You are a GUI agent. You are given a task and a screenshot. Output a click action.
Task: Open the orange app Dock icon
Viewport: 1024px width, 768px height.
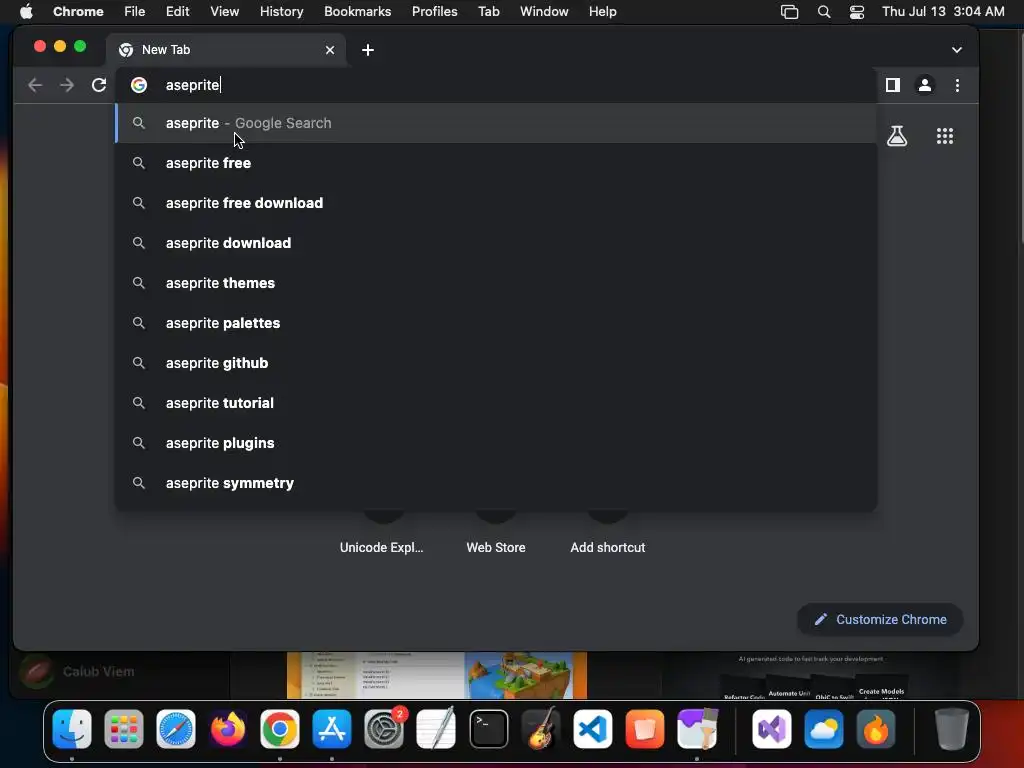(645, 729)
